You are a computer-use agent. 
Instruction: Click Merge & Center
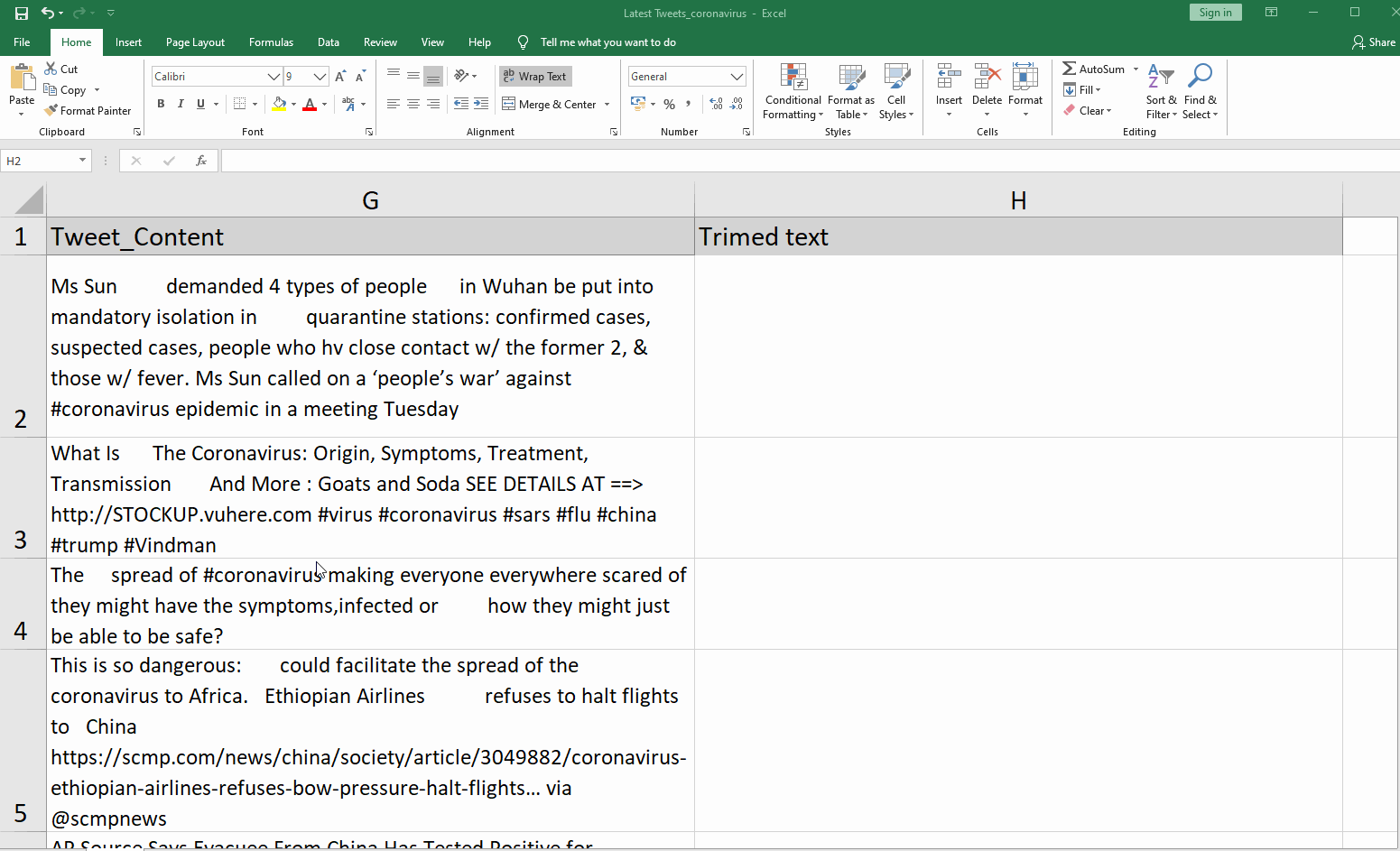(550, 105)
